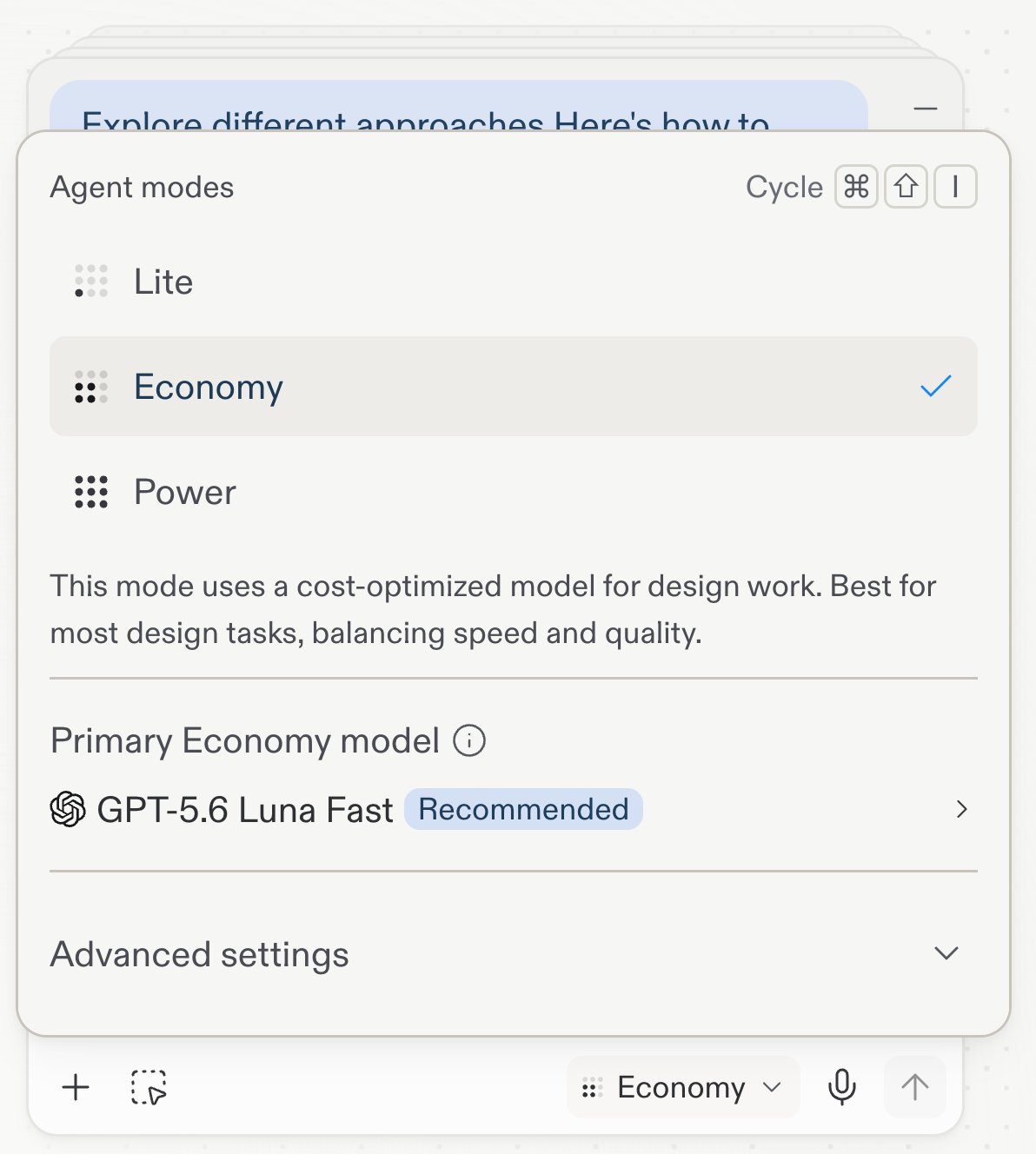The height and width of the screenshot is (1154, 1036).
Task: Select the Power agent mode
Action: tap(513, 492)
